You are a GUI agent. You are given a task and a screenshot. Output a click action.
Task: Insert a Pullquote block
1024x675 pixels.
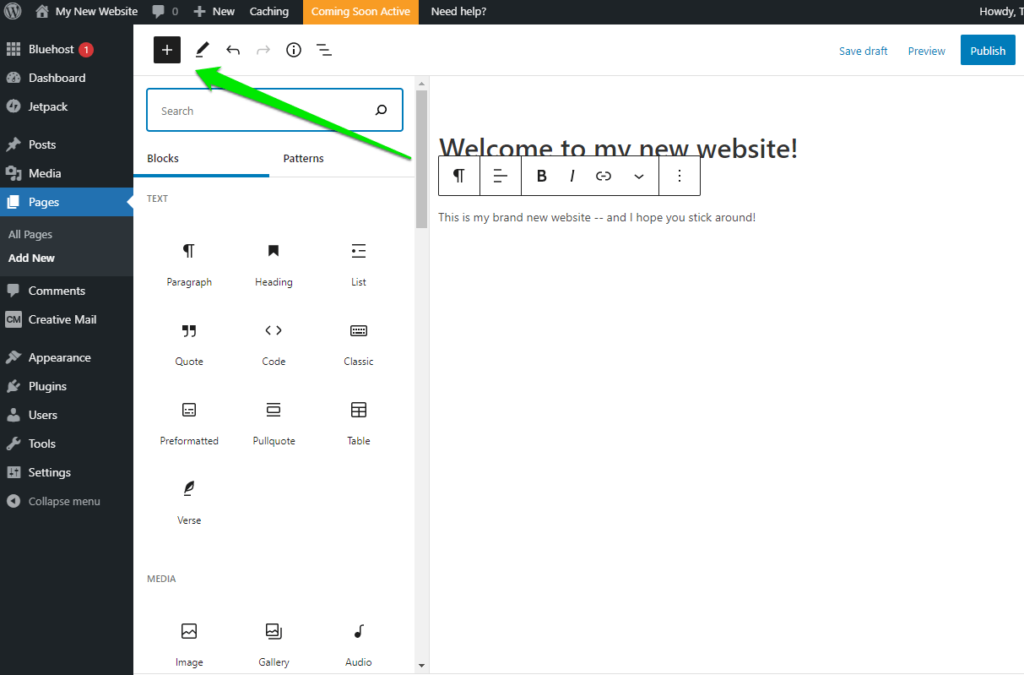coord(274,424)
